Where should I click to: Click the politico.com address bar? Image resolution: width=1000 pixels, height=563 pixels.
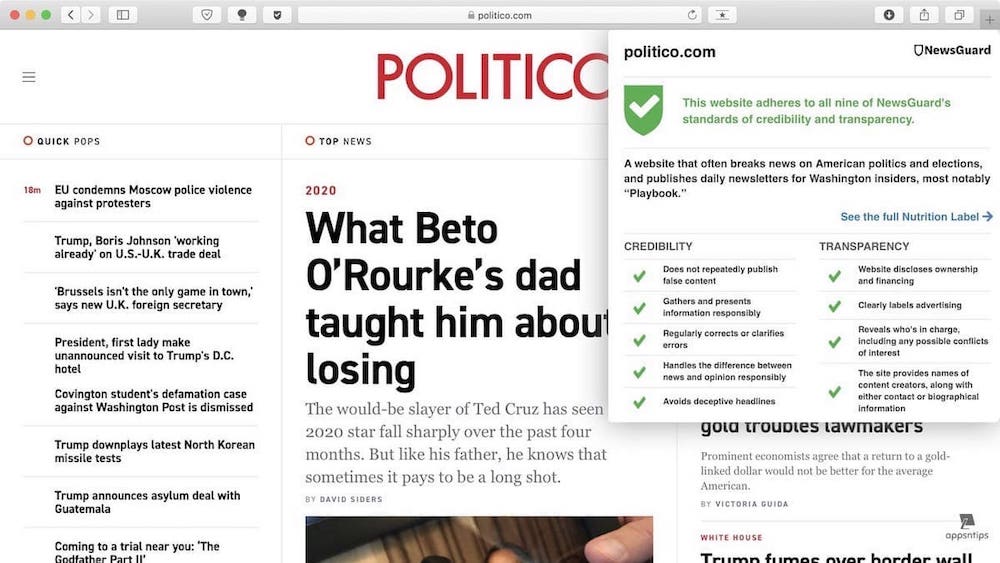(498, 15)
